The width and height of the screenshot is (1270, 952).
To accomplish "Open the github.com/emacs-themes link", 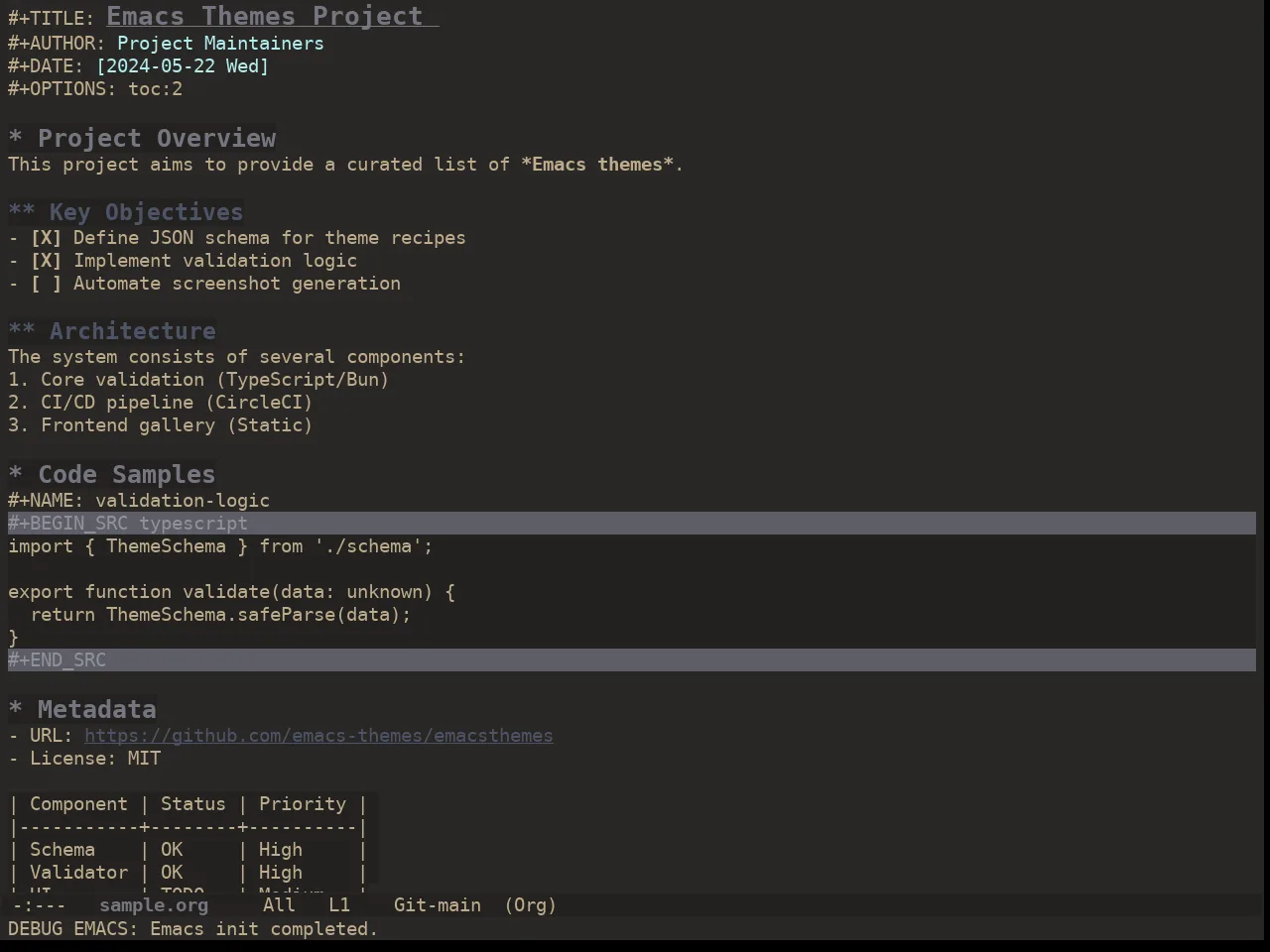I will coord(318,736).
